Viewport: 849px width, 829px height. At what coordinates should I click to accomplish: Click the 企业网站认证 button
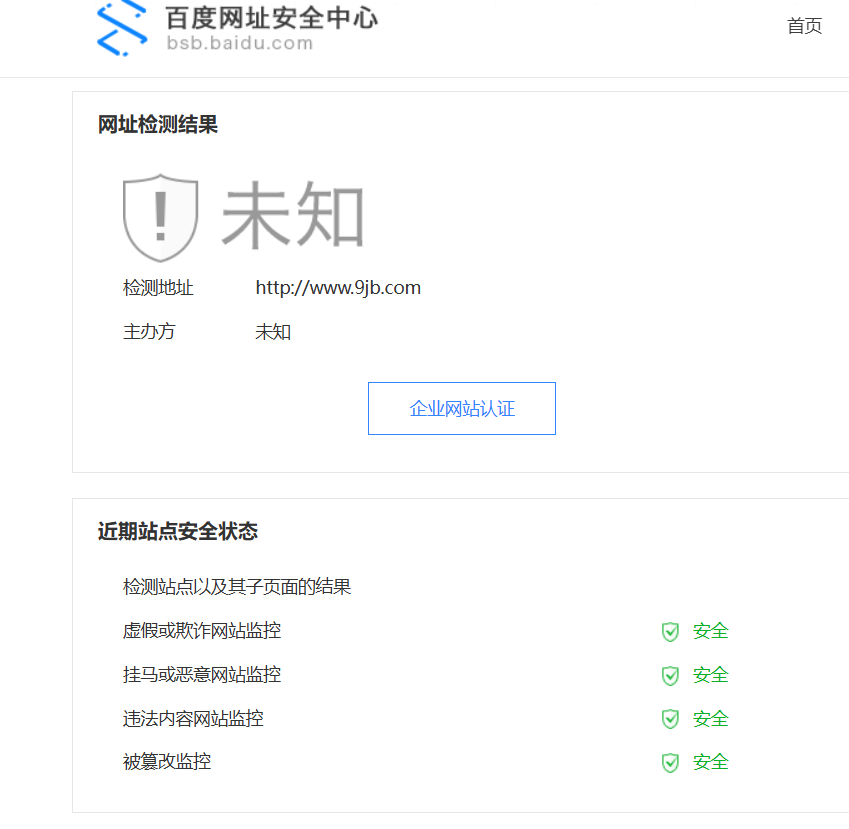point(461,408)
